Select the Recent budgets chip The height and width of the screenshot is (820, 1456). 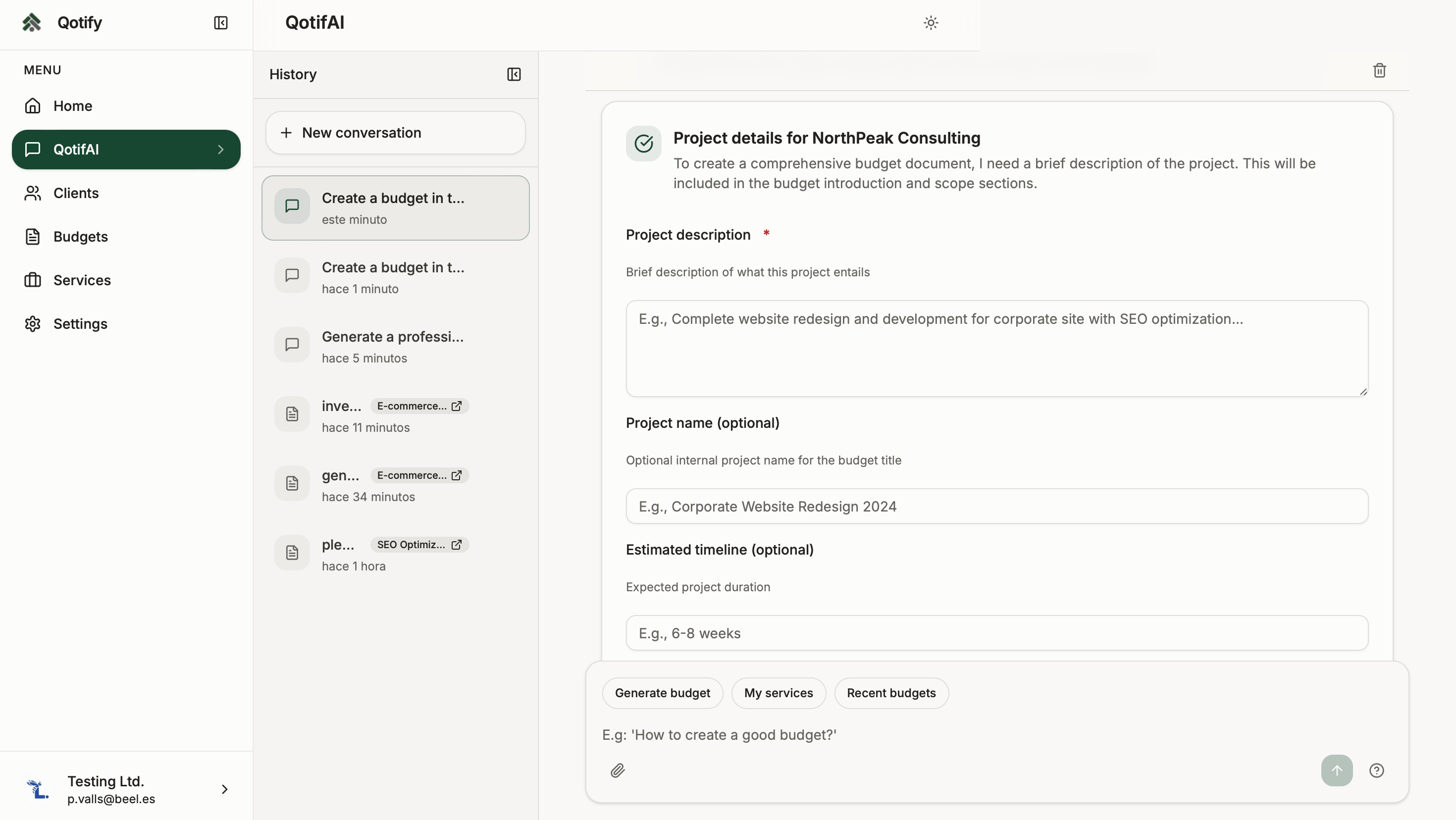[891, 693]
